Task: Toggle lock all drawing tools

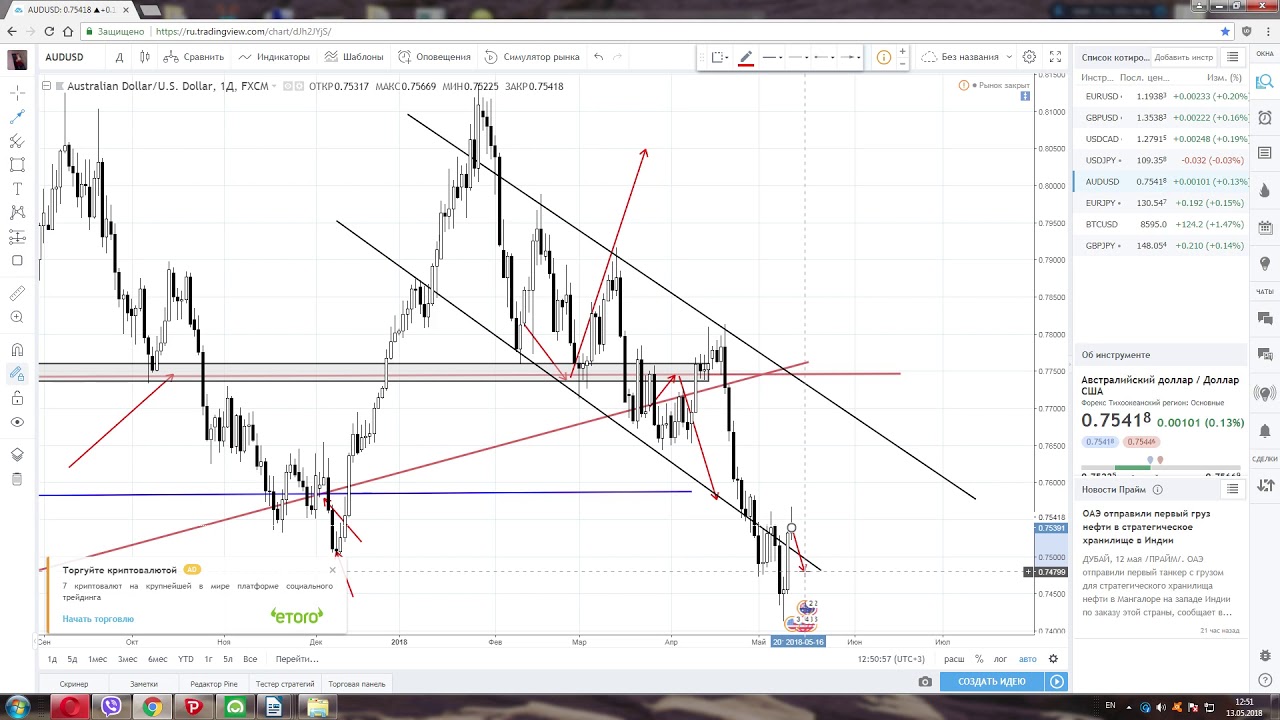Action: click(17, 399)
